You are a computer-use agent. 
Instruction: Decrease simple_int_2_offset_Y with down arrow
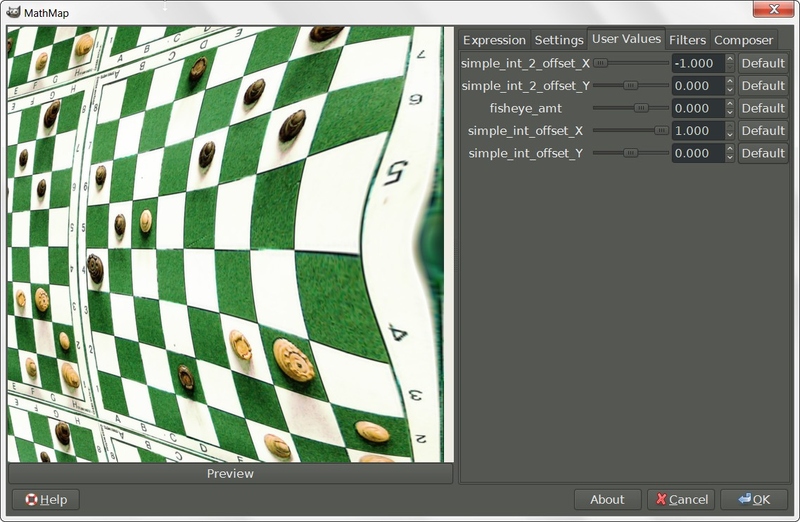click(730, 90)
